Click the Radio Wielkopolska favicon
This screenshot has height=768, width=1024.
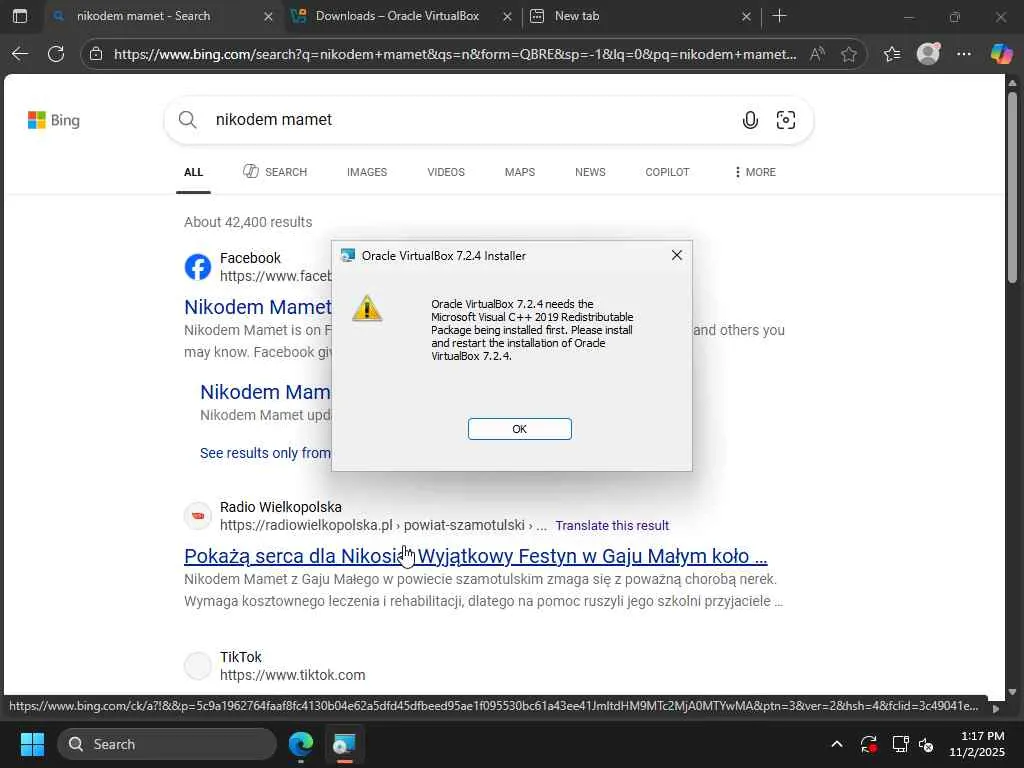198,516
